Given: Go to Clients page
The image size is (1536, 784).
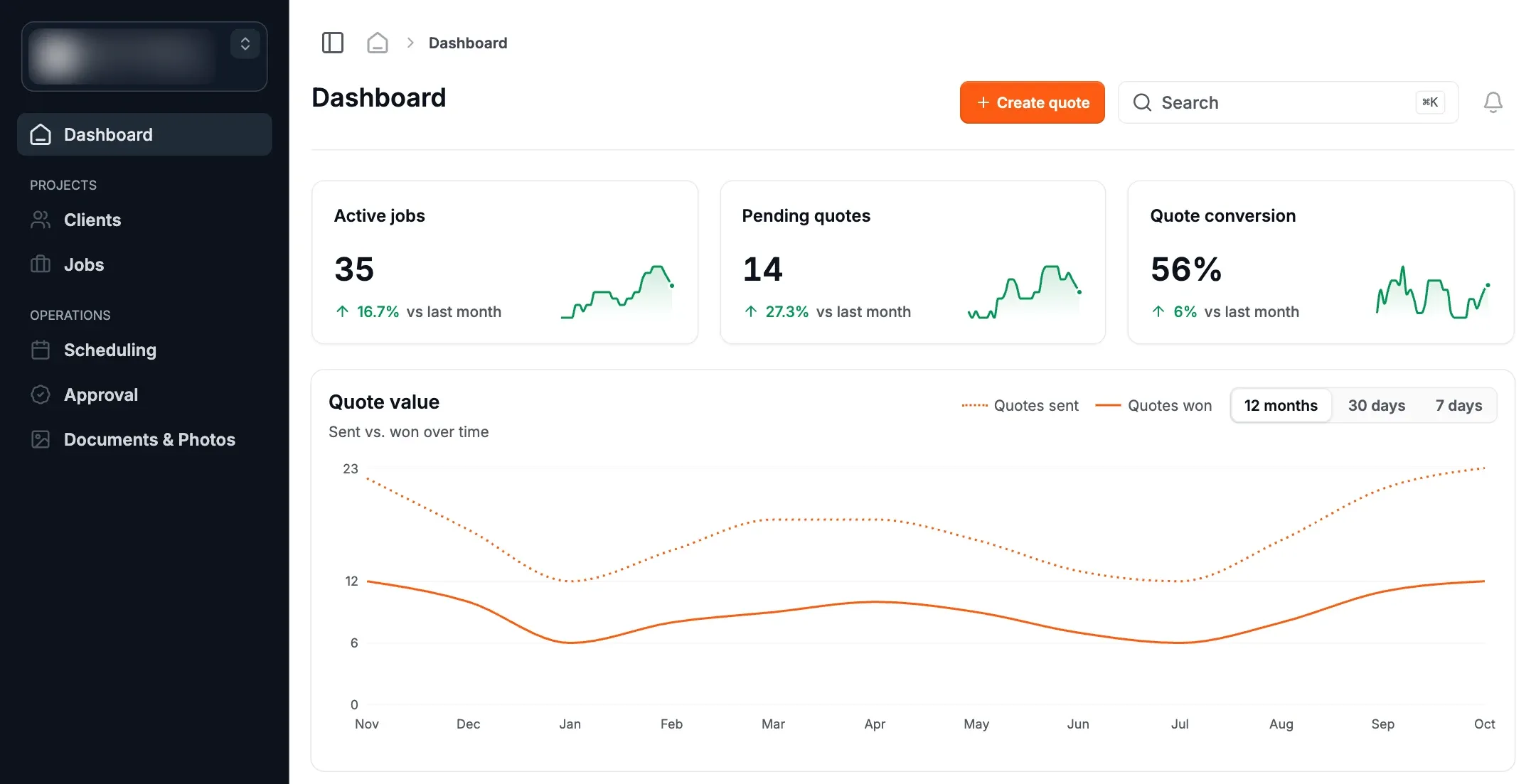Looking at the screenshot, I should (144, 220).
